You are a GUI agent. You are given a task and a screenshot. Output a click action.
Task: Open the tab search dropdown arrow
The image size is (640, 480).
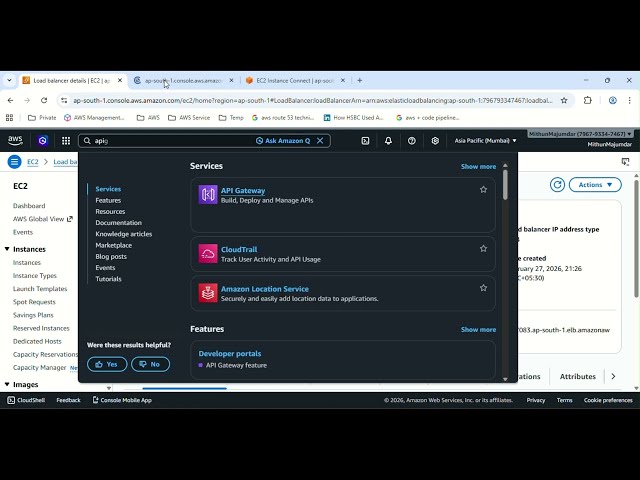tap(9, 80)
